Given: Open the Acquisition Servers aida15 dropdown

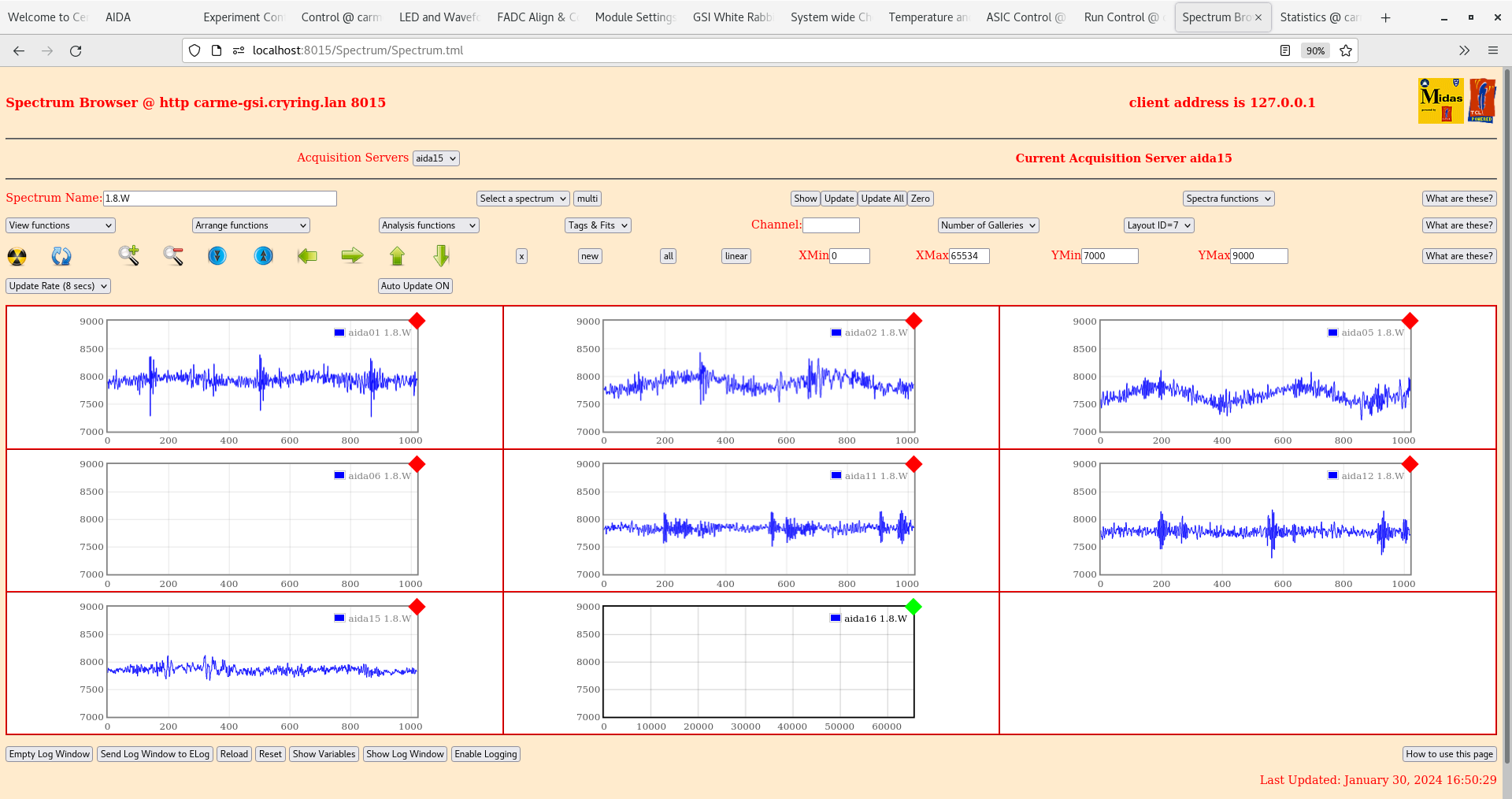Looking at the screenshot, I should 435,158.
